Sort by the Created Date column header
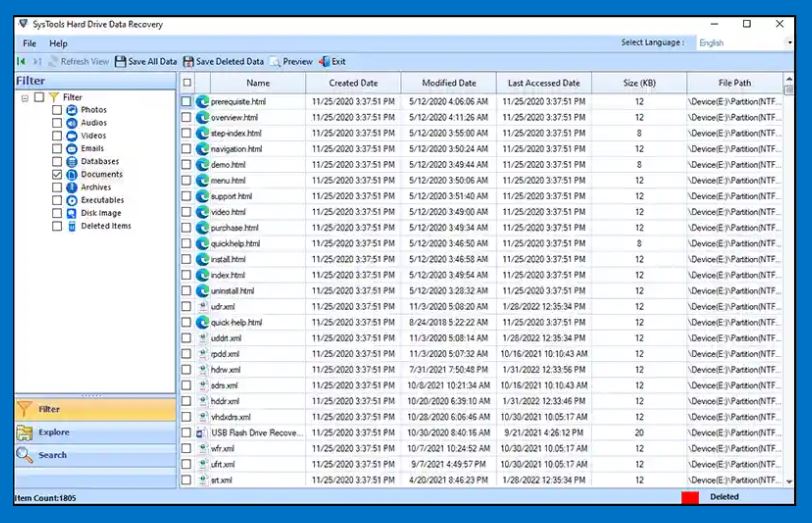Screen dimensions: 812x523 pyautogui.click(x=353, y=83)
